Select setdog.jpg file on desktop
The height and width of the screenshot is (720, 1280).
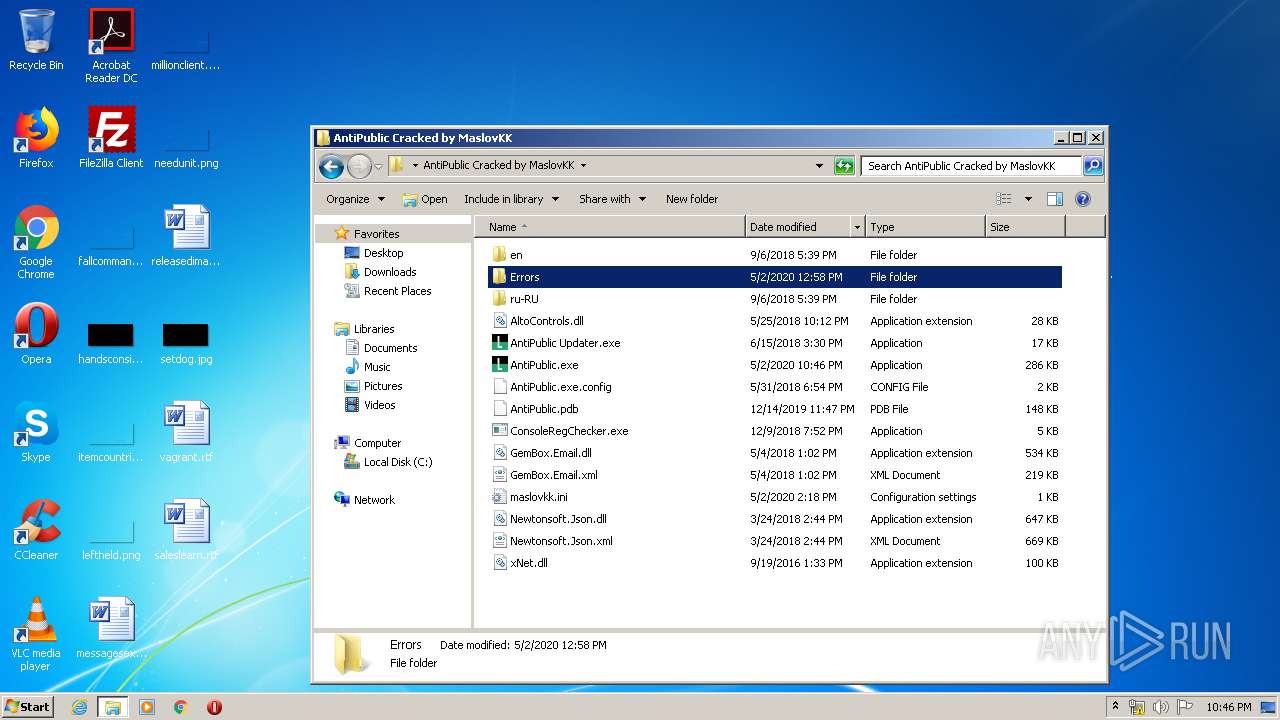click(x=186, y=343)
